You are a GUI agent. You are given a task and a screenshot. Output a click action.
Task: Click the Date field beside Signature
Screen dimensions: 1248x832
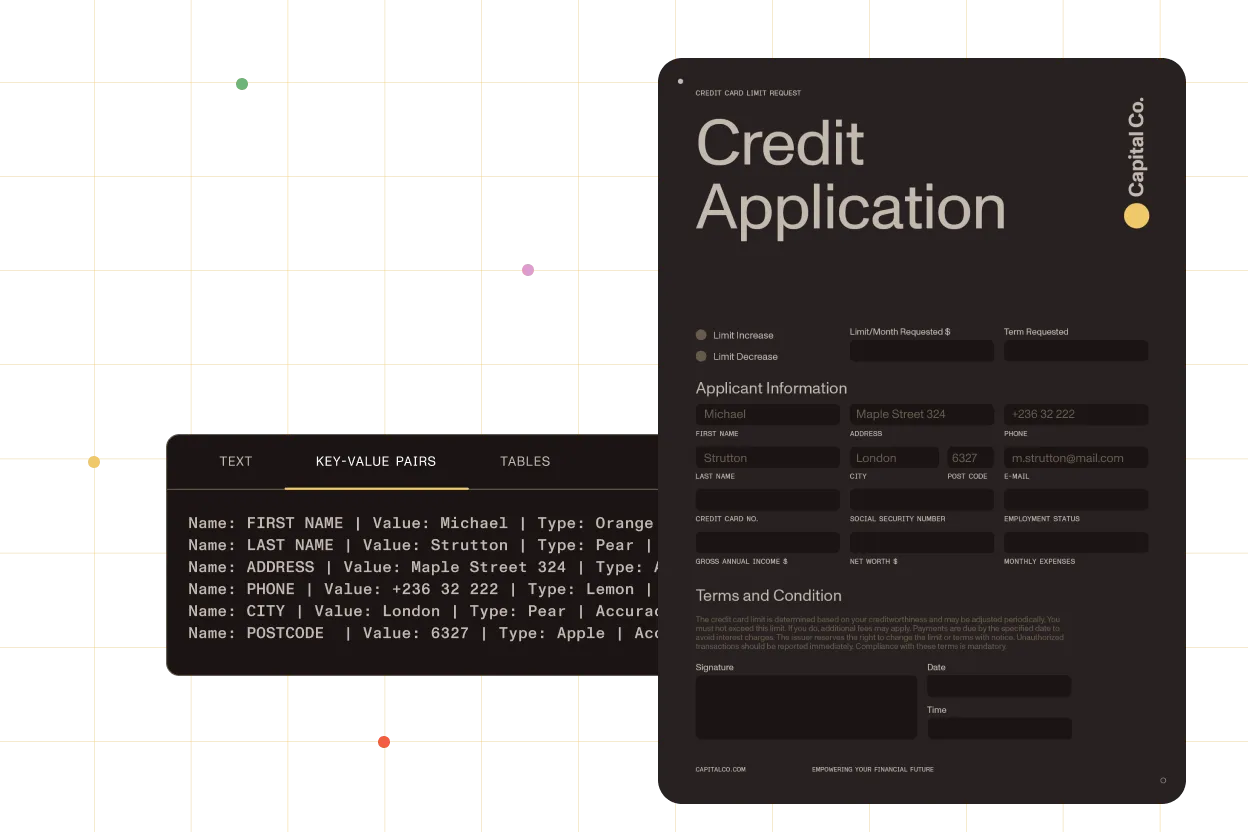[x=999, y=686]
